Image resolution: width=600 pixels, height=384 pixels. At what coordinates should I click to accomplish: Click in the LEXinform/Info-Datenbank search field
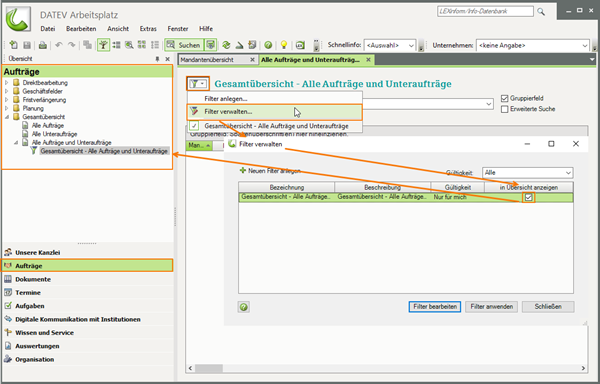485,11
